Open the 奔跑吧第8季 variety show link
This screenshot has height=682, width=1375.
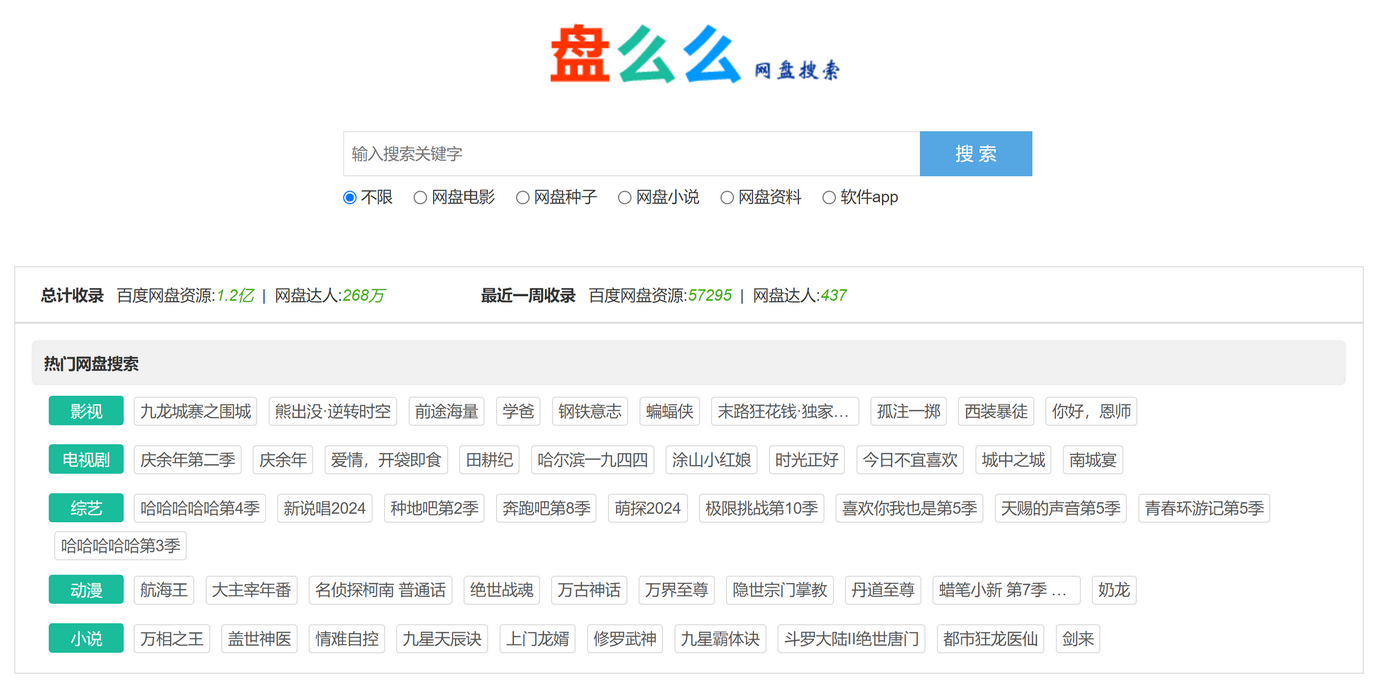point(546,508)
